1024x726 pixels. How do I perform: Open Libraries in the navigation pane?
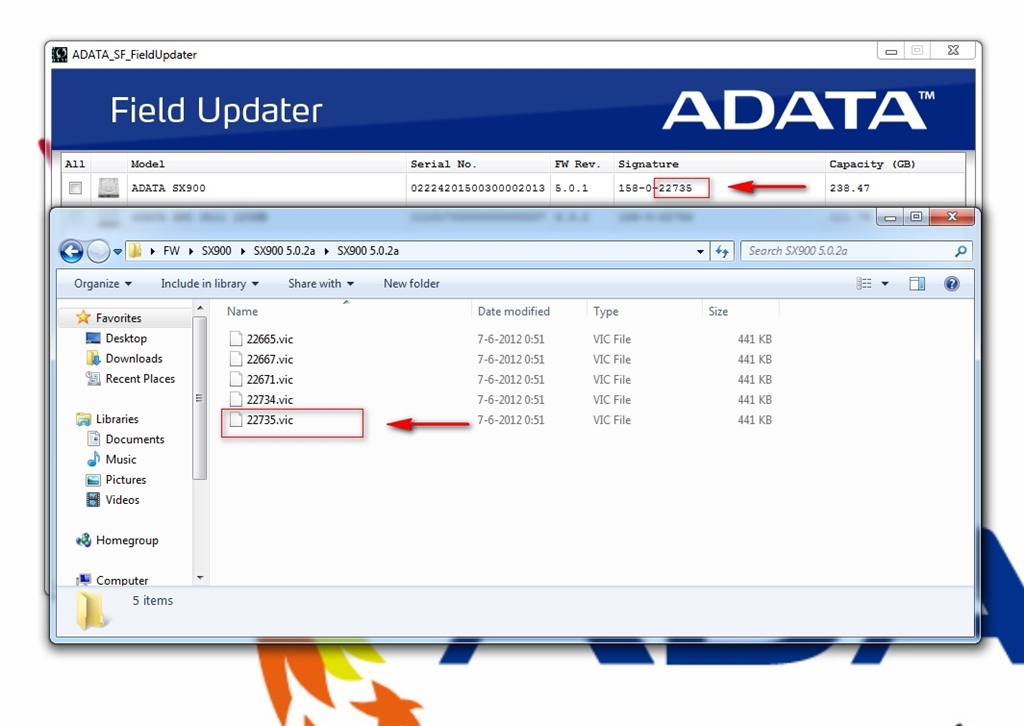[x=117, y=419]
